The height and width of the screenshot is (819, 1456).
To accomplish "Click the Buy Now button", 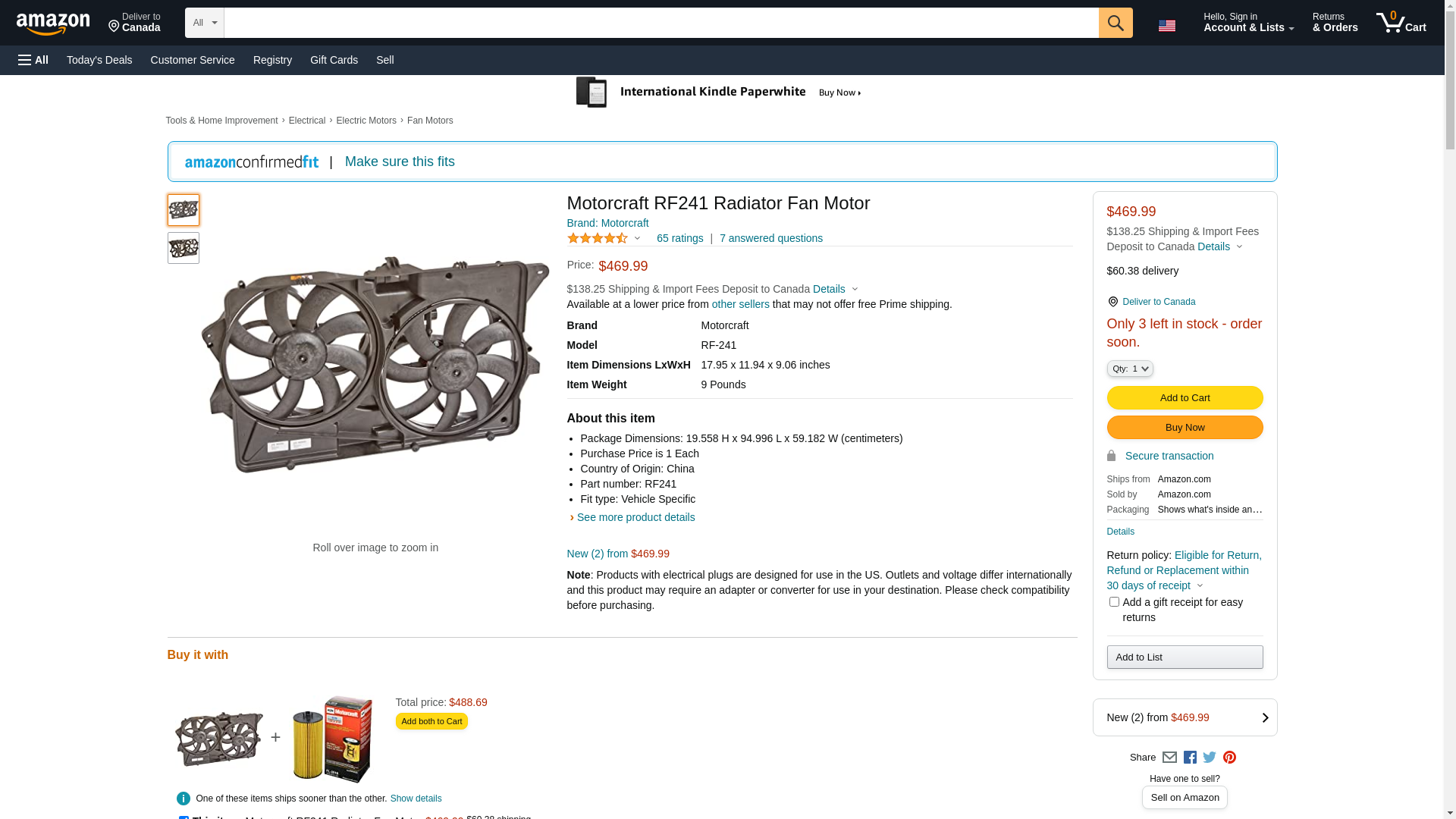I will (x=1185, y=428).
